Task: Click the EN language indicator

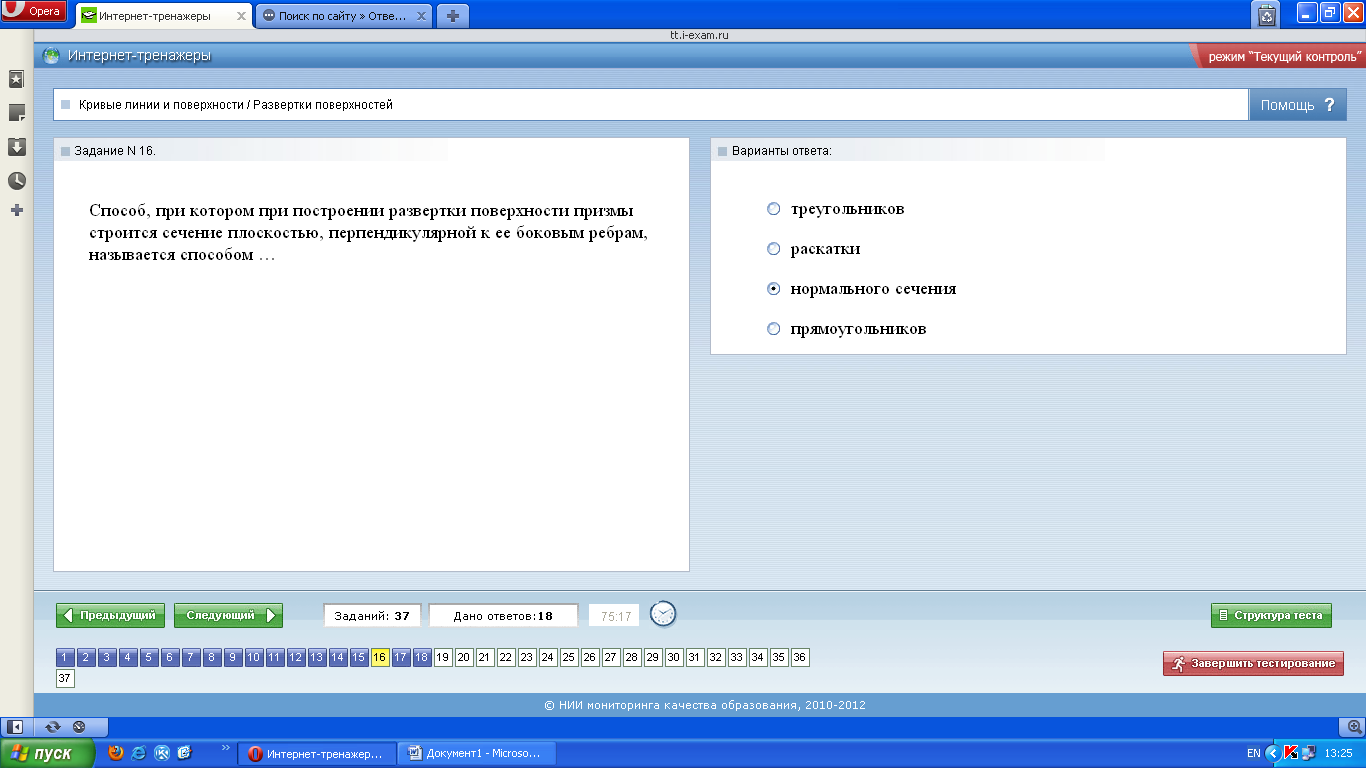Action: [x=1253, y=753]
